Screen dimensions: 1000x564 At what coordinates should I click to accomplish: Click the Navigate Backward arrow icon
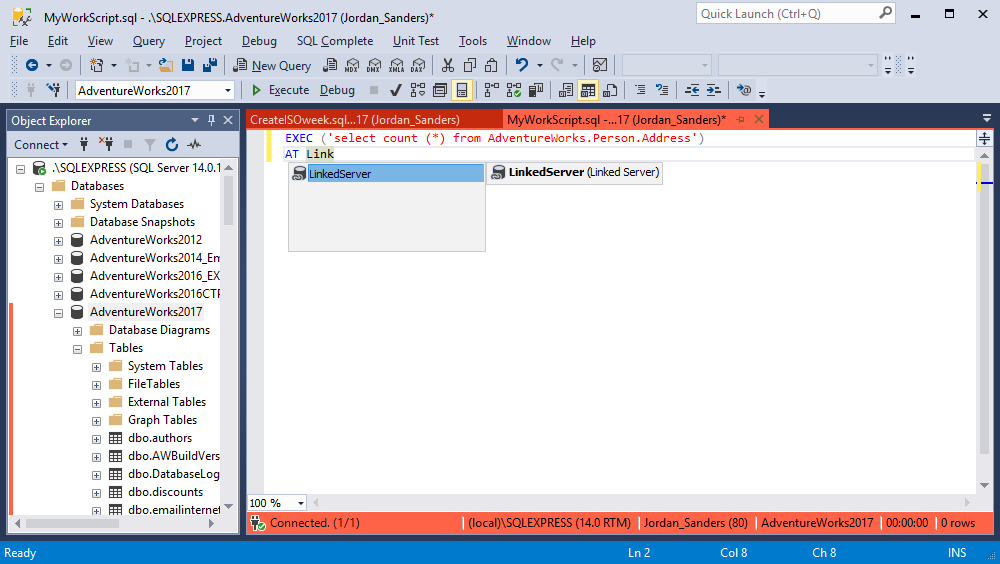pyautogui.click(x=31, y=65)
